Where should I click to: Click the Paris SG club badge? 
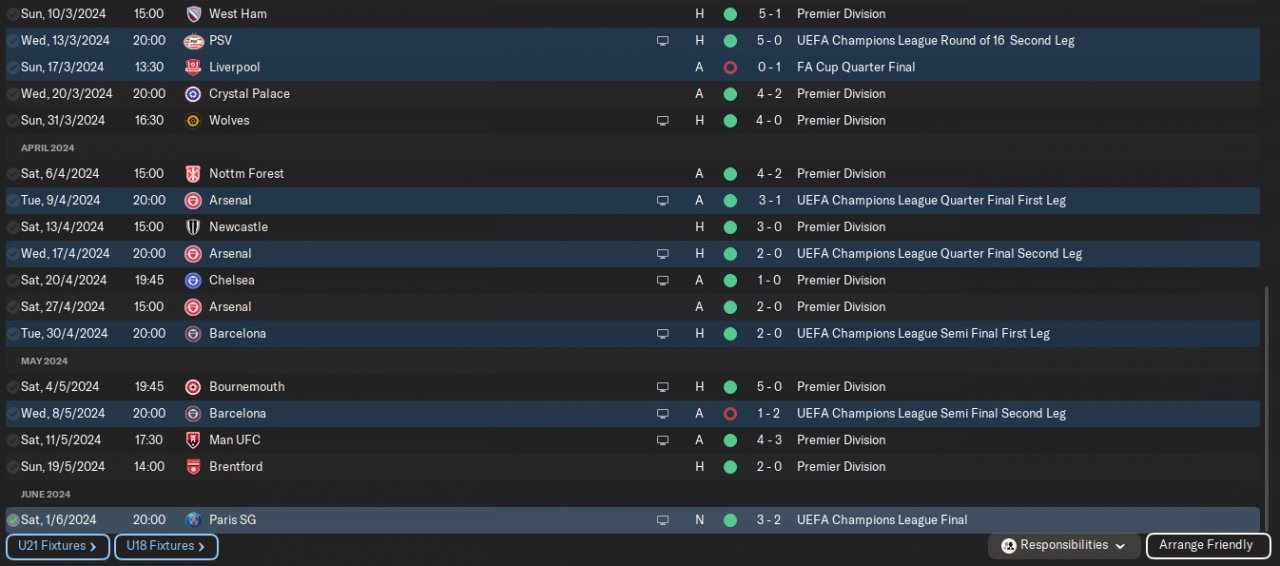coord(193,520)
